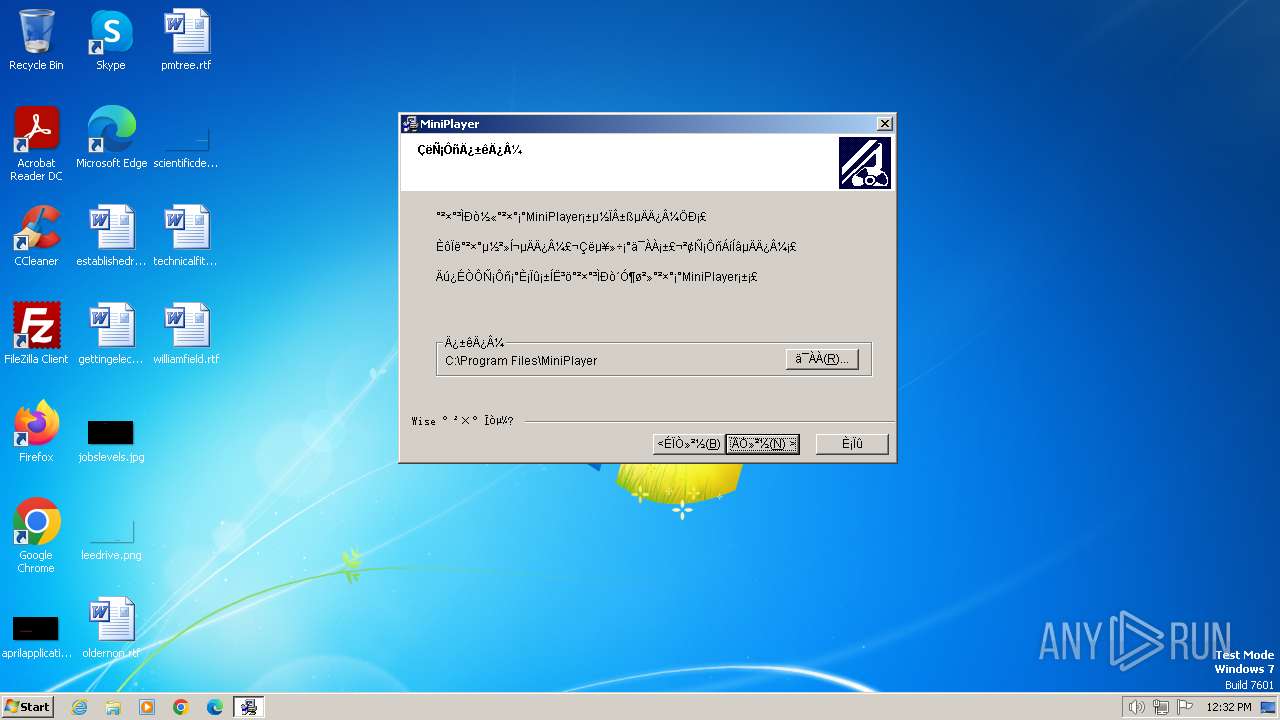Launch Acrobat Reader DC shortcut
The image size is (1280, 720).
coord(36,144)
